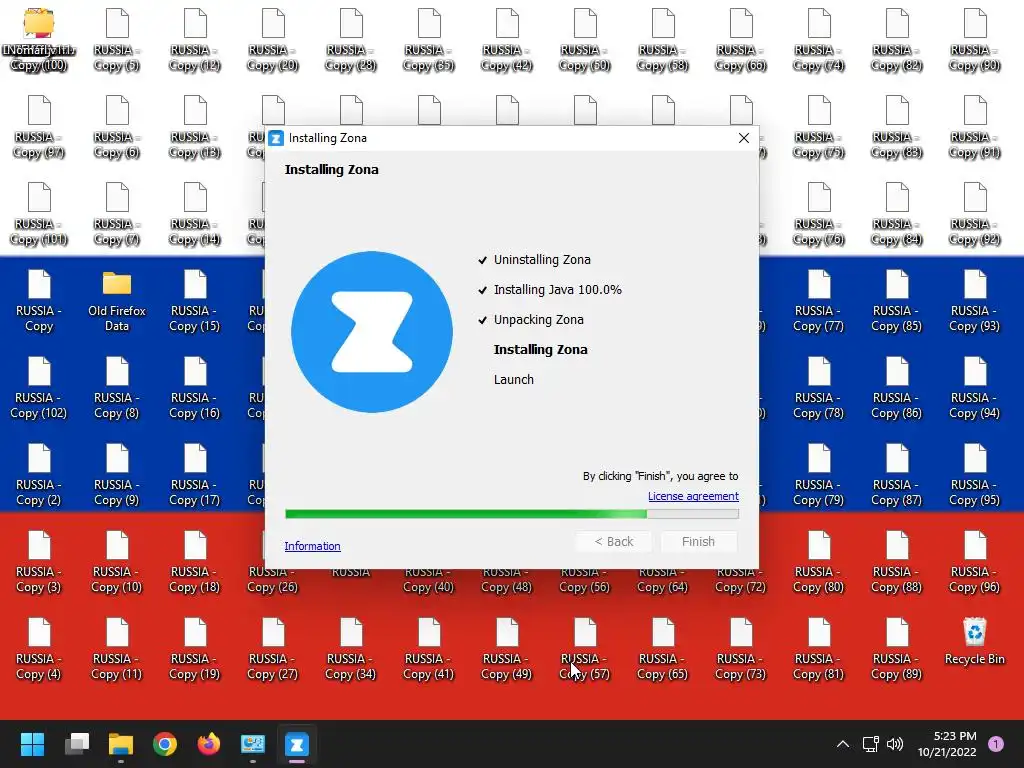Select the RUSSIA - Copy (4) file

click(39, 648)
